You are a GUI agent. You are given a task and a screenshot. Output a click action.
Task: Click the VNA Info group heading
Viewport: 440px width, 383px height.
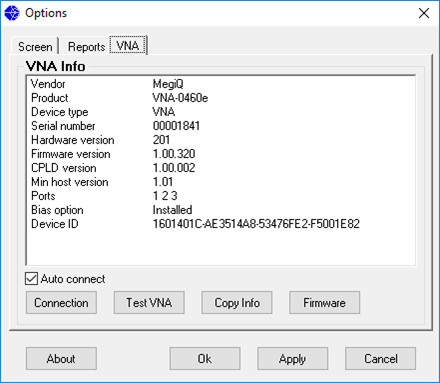click(56, 66)
